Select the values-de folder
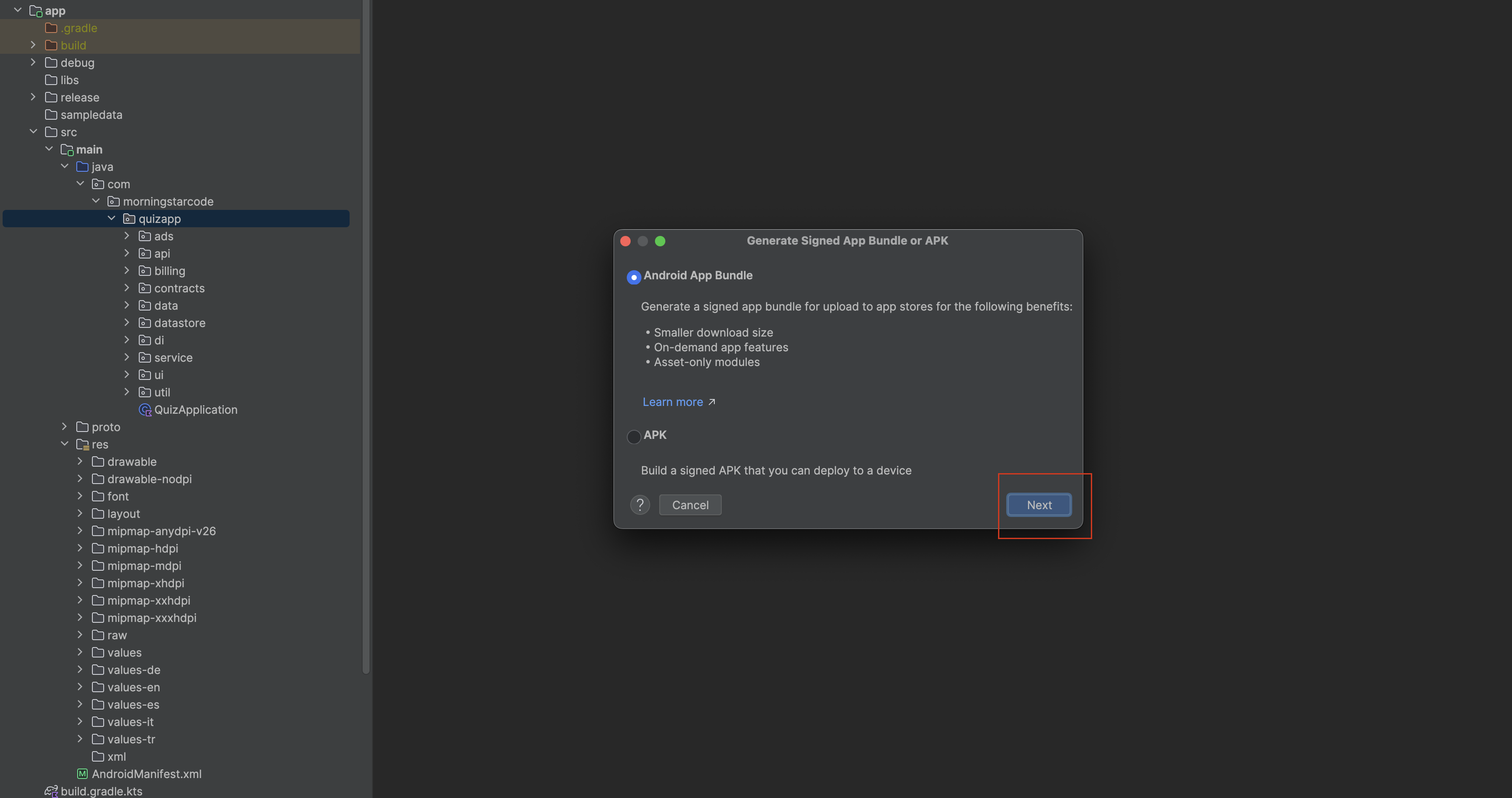The height and width of the screenshot is (798, 1512). pos(176,670)
